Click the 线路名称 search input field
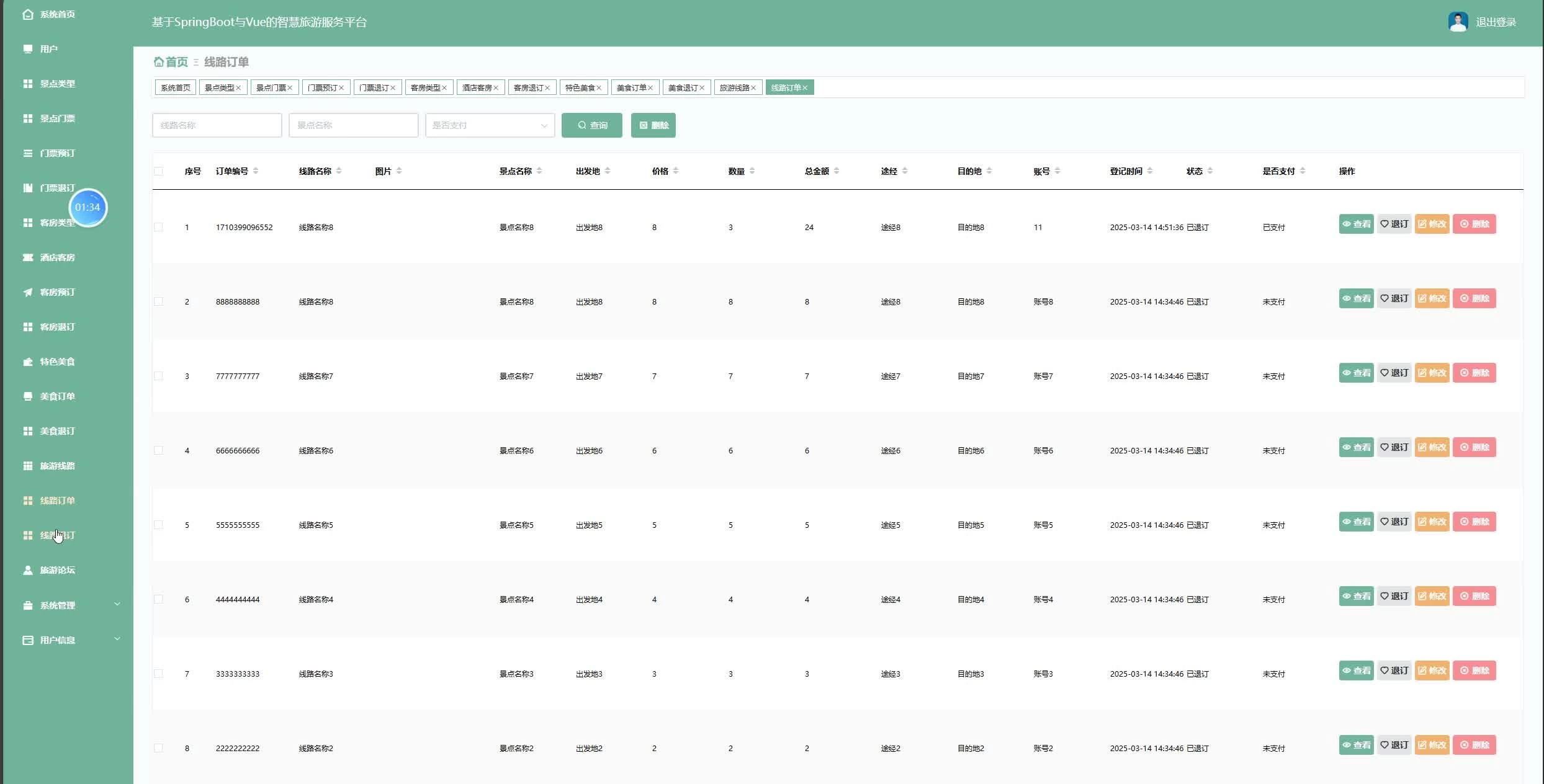The image size is (1544, 784). 217,125
